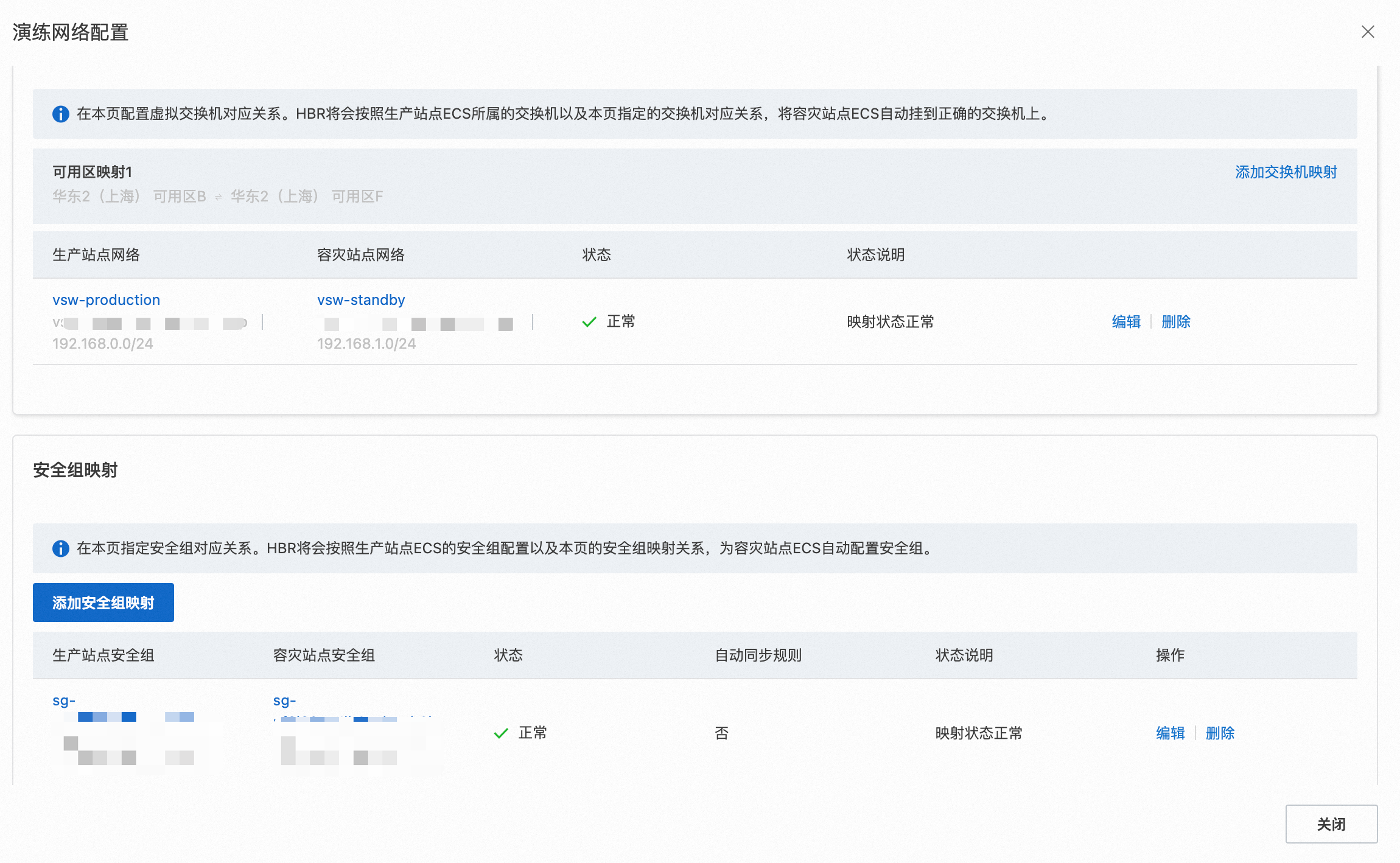This screenshot has height=863, width=1400.
Task: Click the 映射状态正常 text in the switch row
Action: pos(891,322)
